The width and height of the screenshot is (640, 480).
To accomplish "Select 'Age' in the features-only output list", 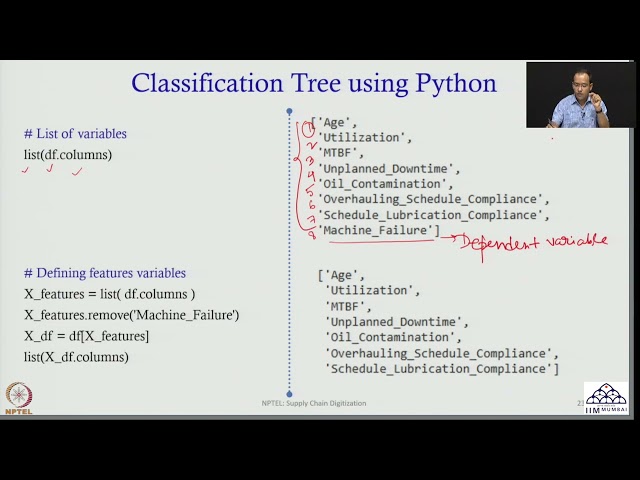I will (x=342, y=276).
